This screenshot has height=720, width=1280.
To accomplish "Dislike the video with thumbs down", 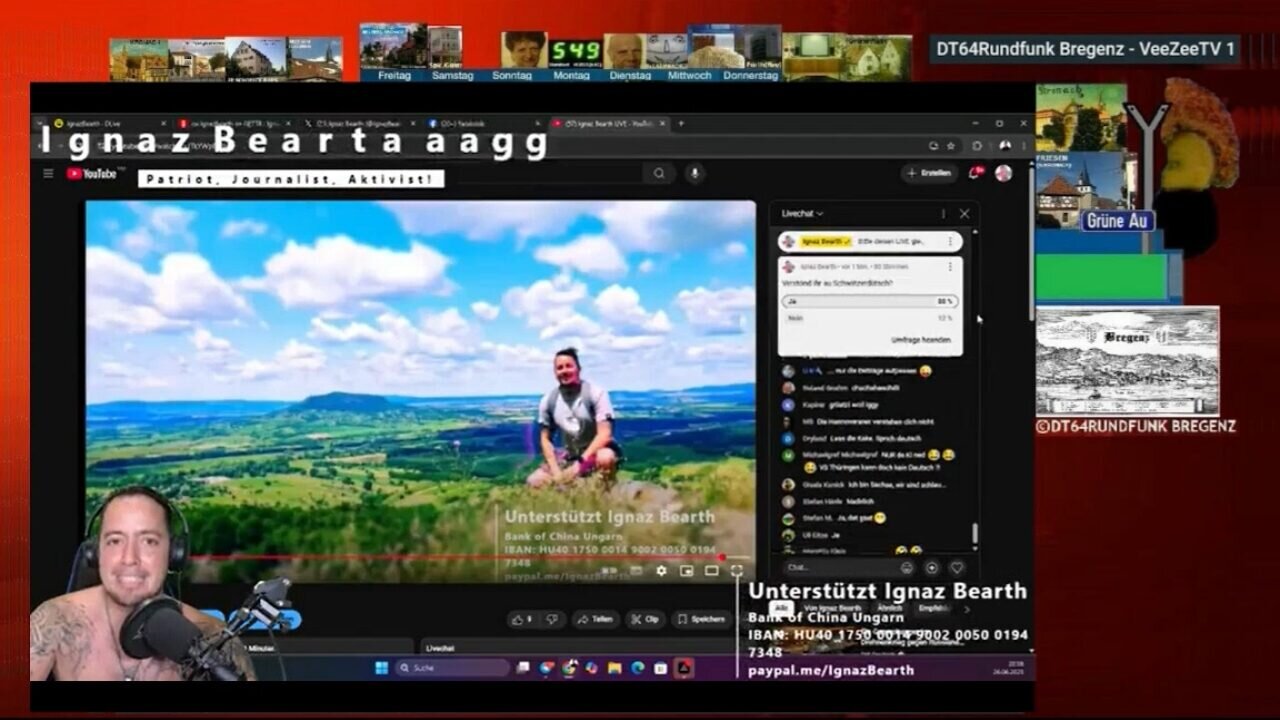I will tap(552, 619).
